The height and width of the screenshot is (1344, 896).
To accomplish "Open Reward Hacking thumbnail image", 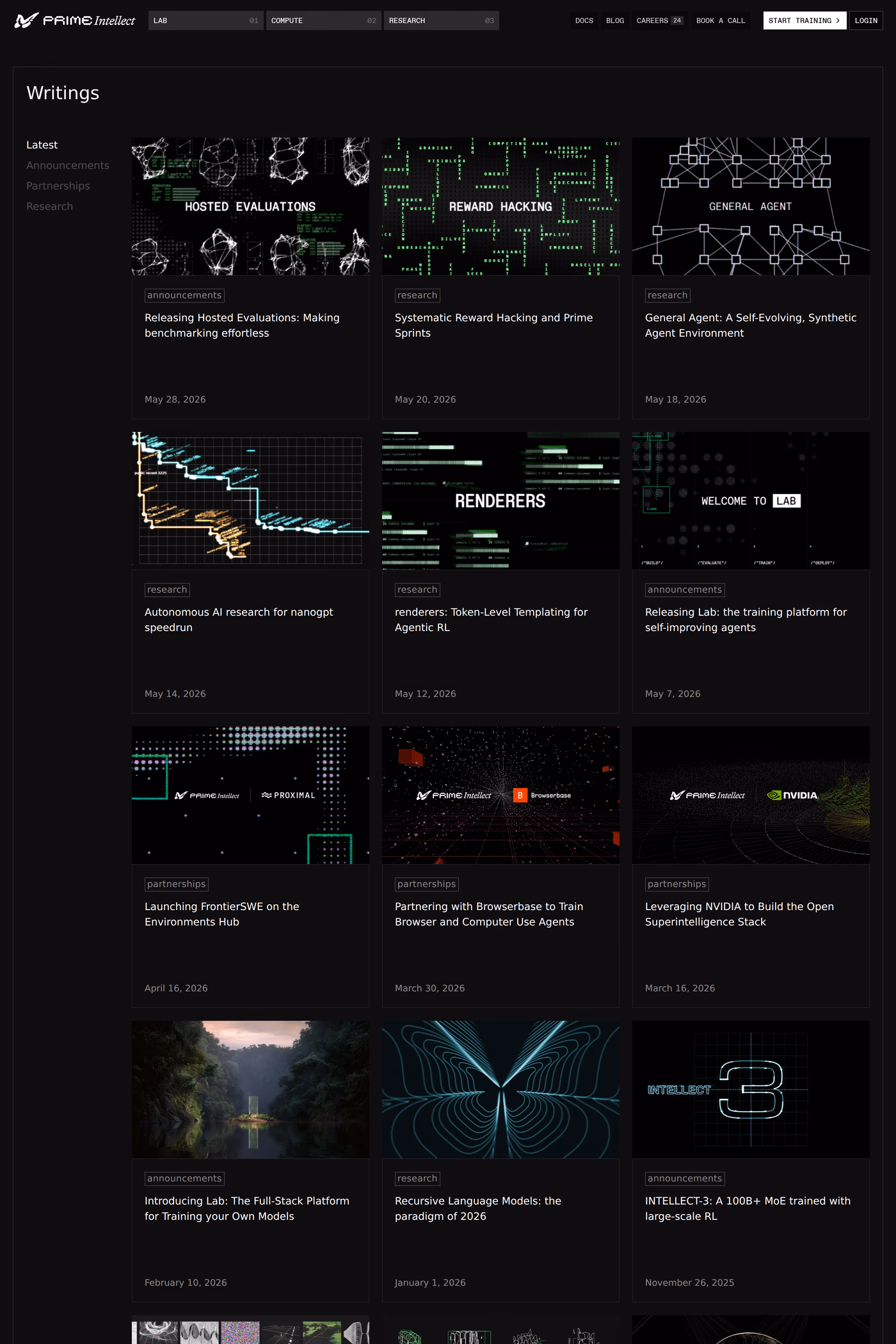I will pyautogui.click(x=500, y=206).
